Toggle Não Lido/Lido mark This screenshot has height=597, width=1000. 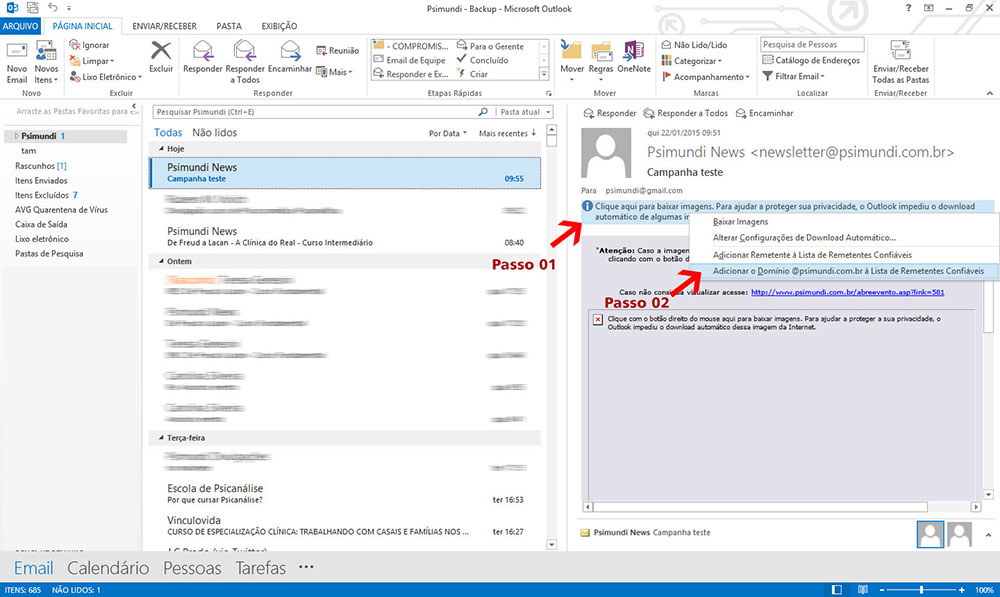(694, 45)
